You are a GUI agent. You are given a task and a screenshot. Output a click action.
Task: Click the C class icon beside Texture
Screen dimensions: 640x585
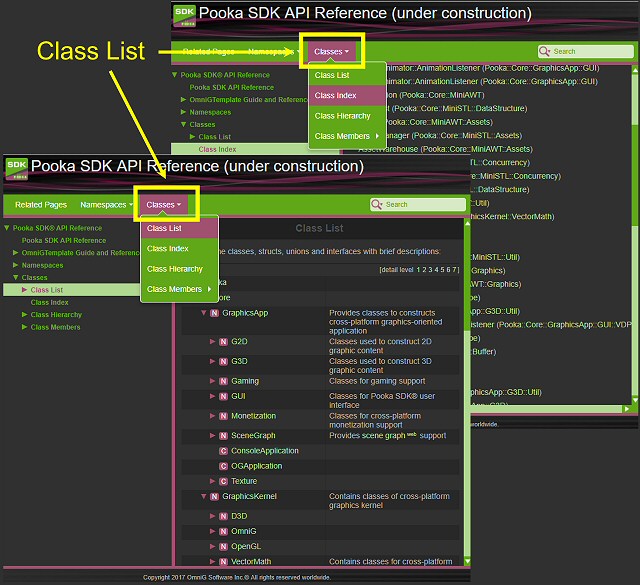pyautogui.click(x=223, y=481)
